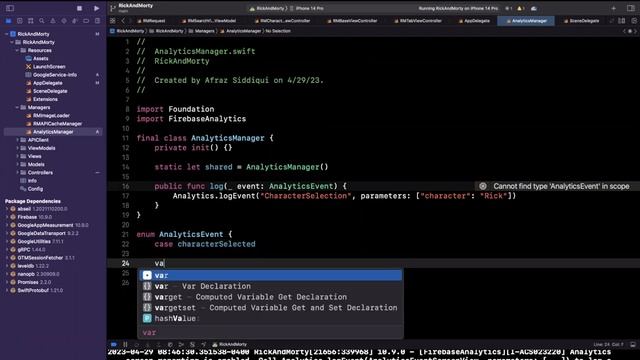The height and width of the screenshot is (360, 640).
Task: Choose the 'var — Var Declaration' snippet
Action: [270, 286]
